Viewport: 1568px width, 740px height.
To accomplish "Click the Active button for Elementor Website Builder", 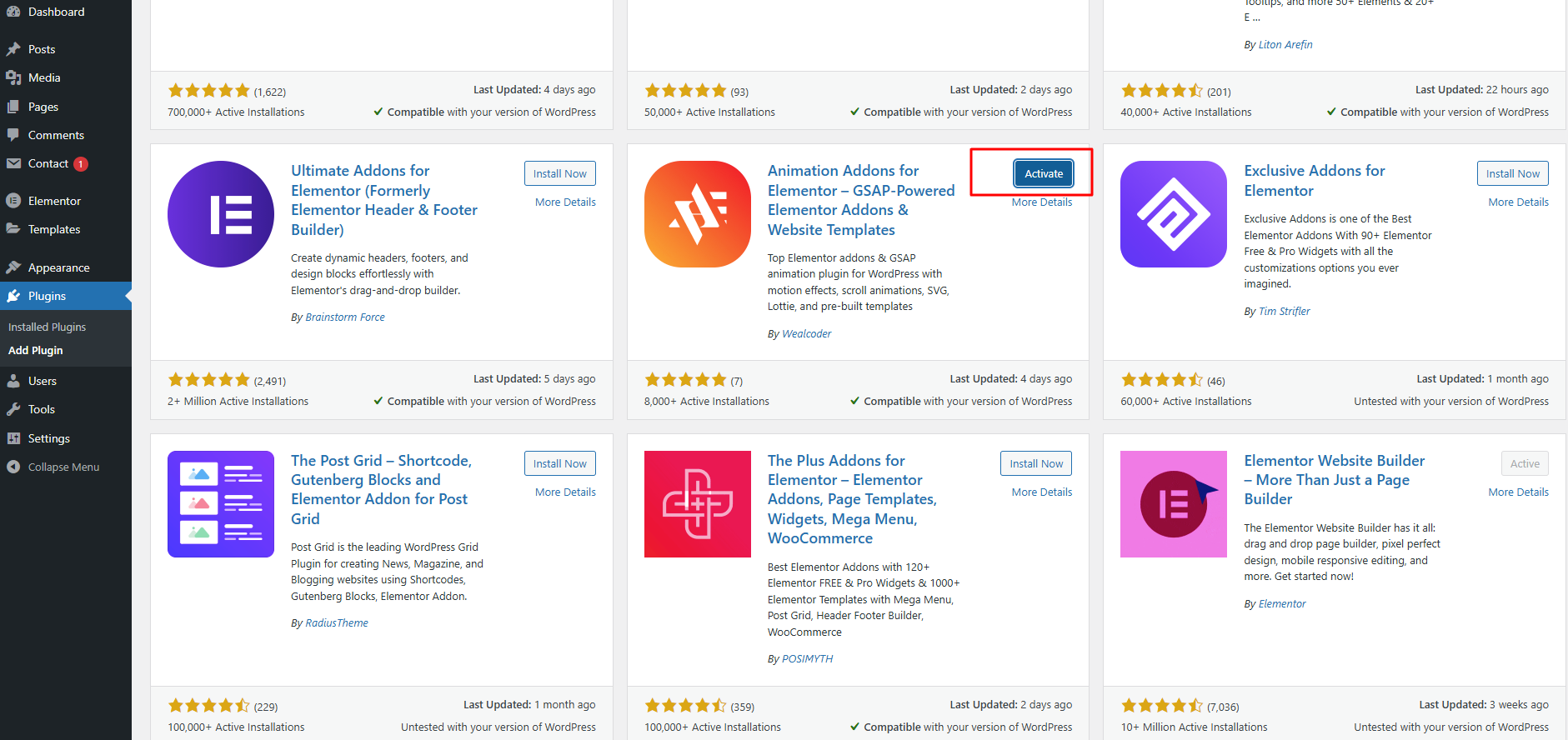I will pyautogui.click(x=1525, y=463).
